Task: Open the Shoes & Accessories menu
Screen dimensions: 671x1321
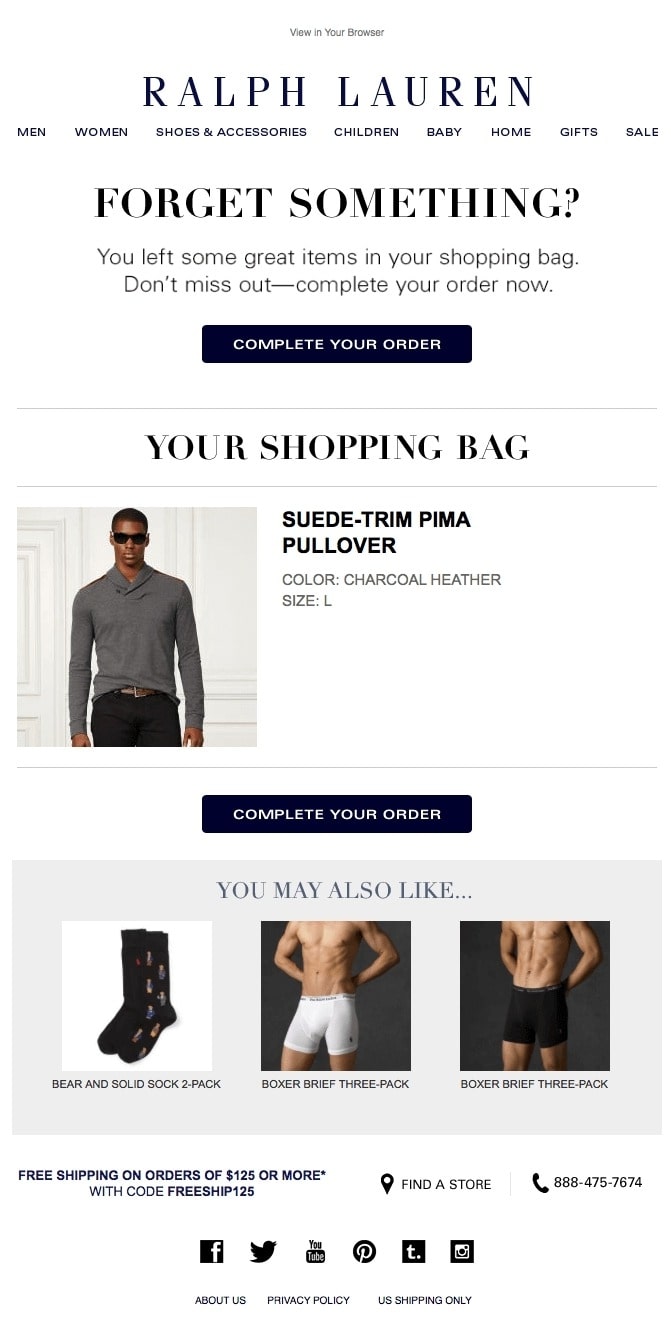Action: pos(231,132)
